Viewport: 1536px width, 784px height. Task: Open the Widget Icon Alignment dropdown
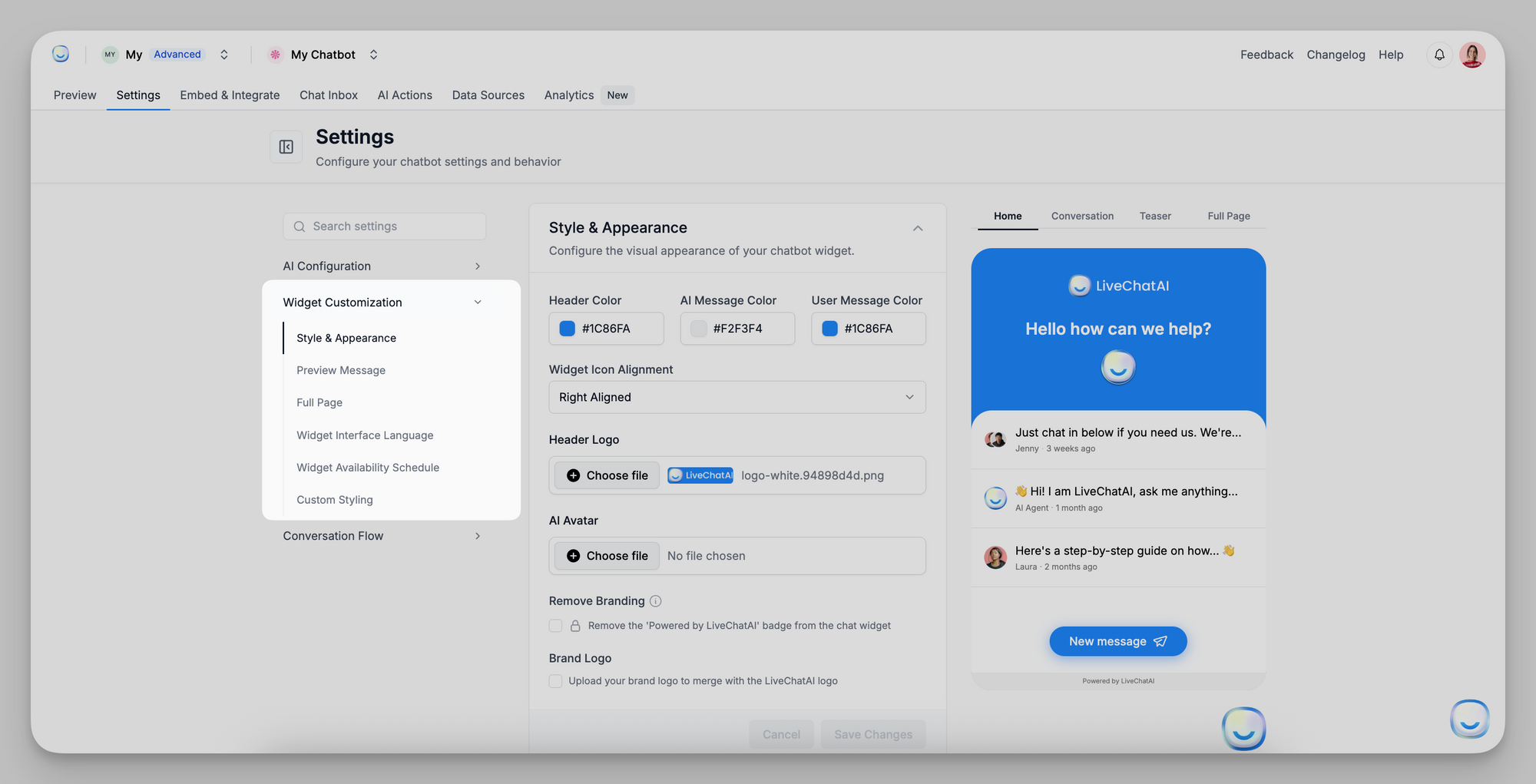(737, 397)
